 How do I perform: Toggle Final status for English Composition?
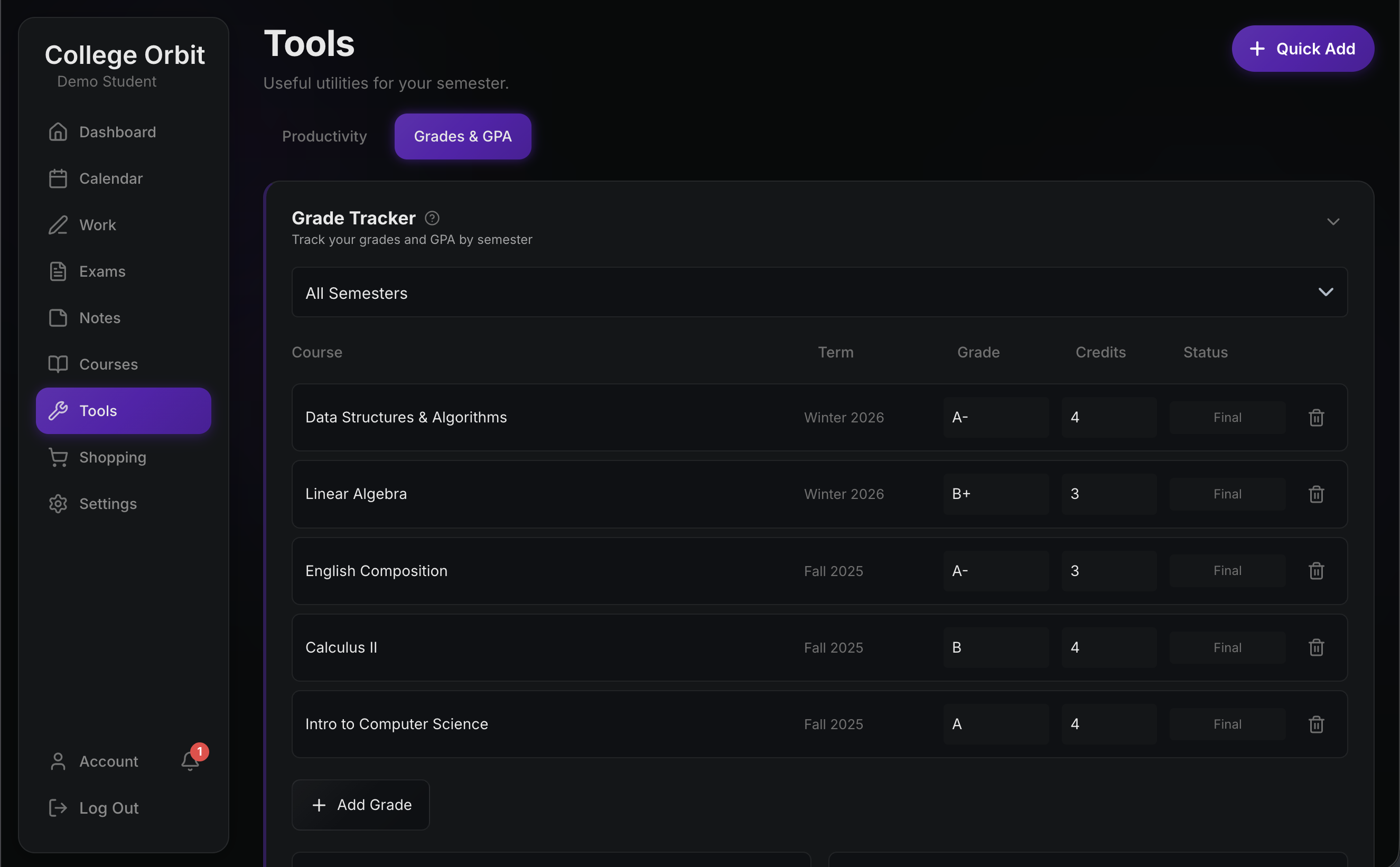1227,571
